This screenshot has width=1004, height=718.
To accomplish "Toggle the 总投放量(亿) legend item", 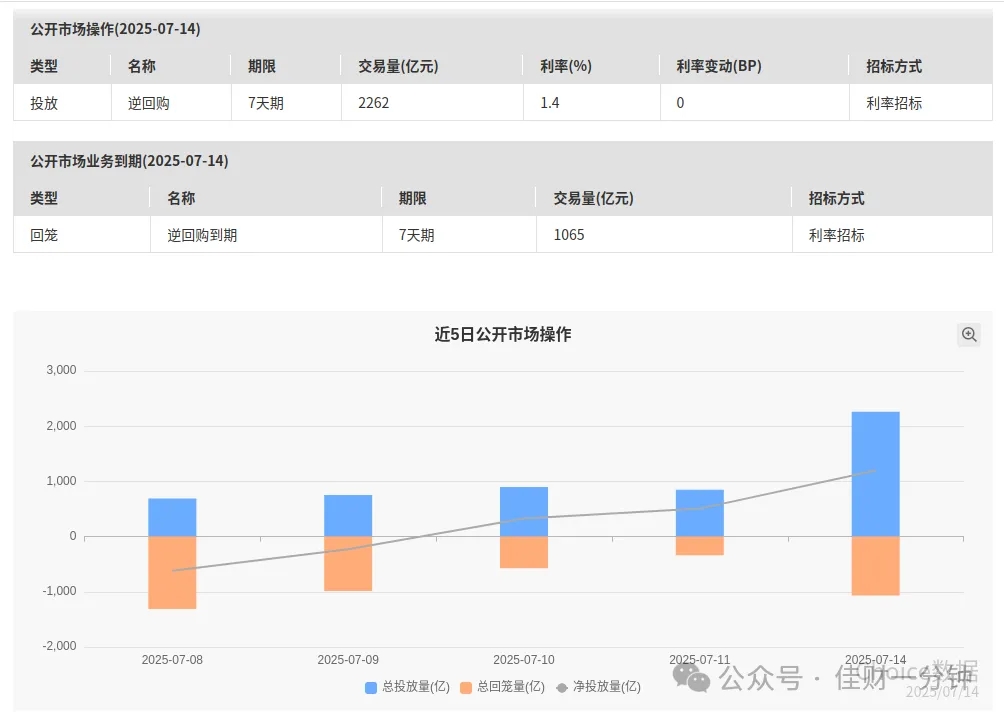I will 407,687.
